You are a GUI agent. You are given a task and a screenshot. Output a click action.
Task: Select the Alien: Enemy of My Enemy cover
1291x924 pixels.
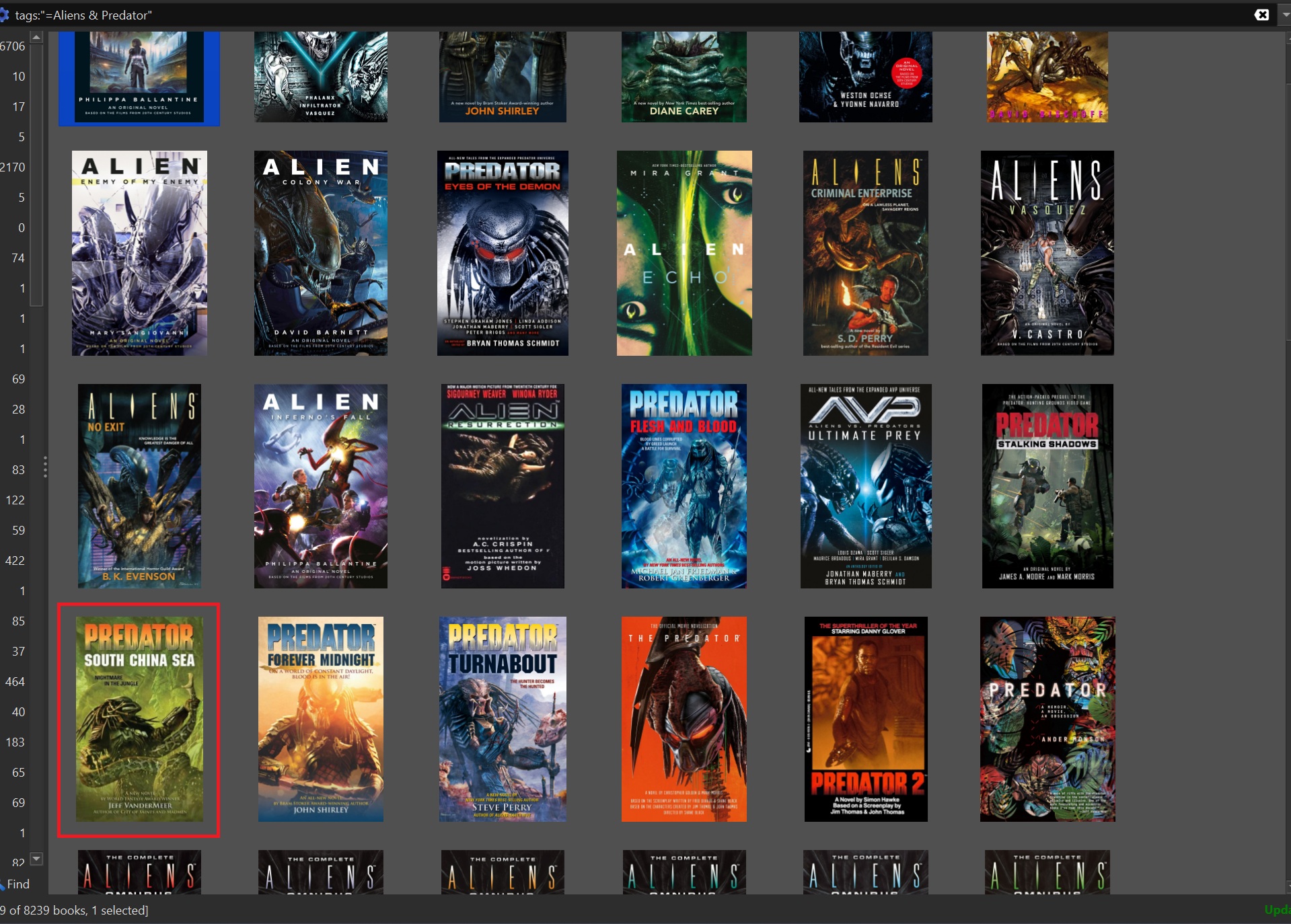coord(139,253)
